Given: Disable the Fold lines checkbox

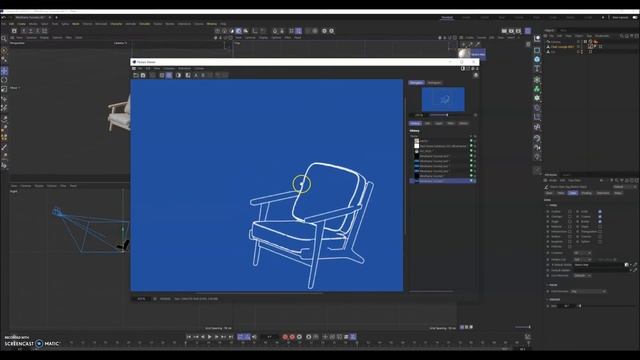Looking at the screenshot, I should pyautogui.click(x=600, y=211).
